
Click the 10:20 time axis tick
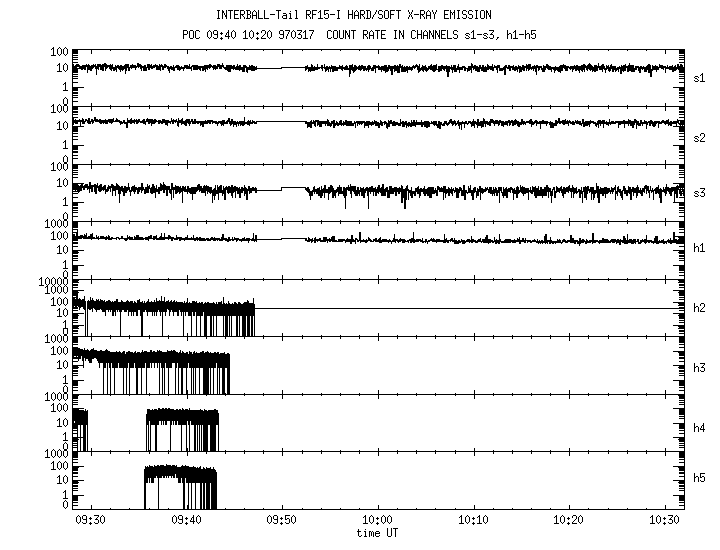pyautogui.click(x=569, y=521)
